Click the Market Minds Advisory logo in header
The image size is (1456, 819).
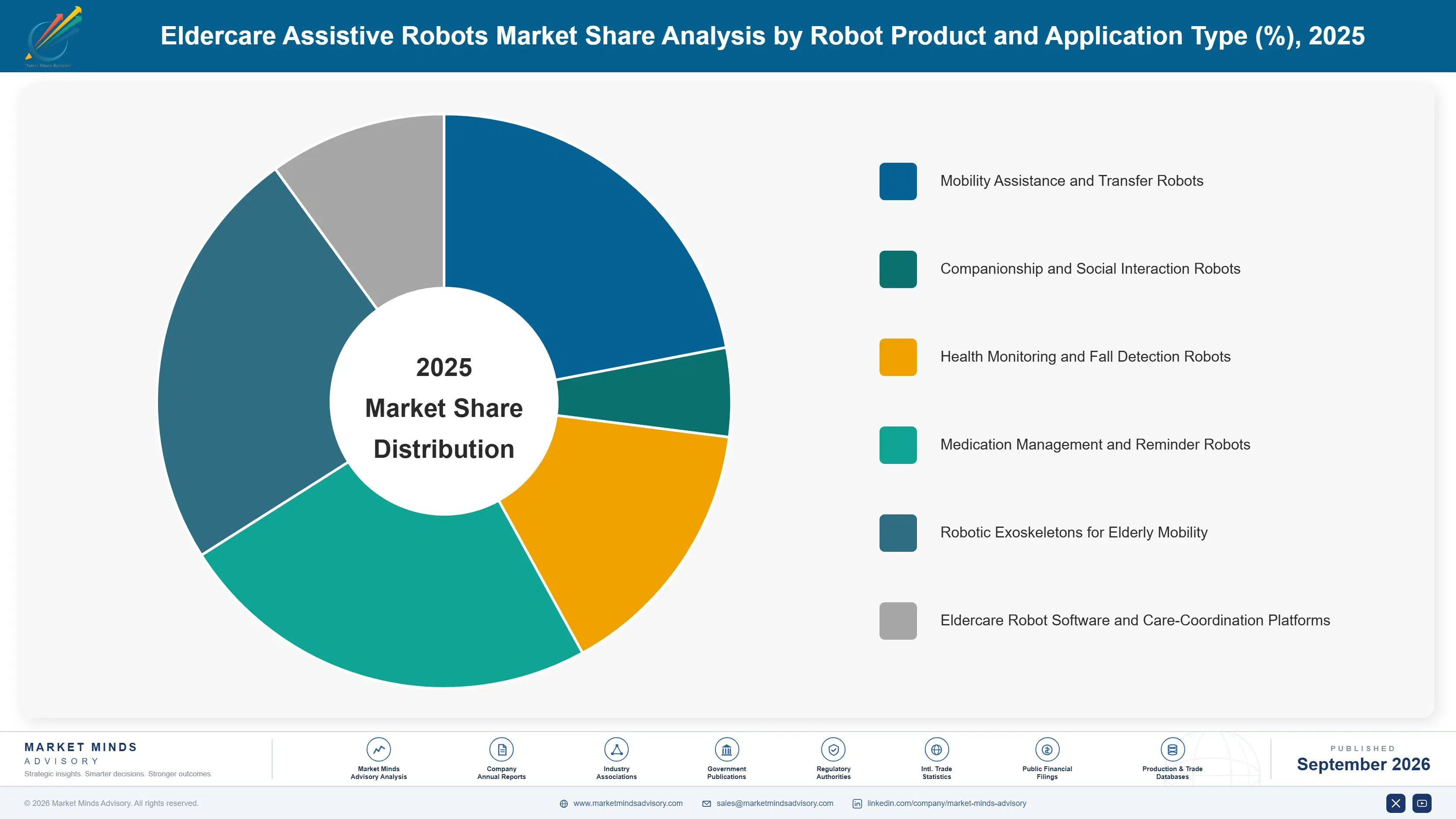coord(53,37)
